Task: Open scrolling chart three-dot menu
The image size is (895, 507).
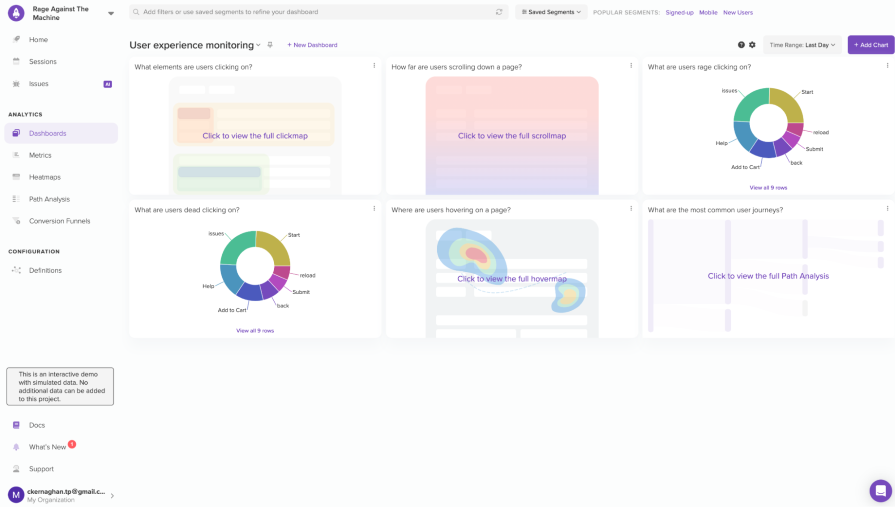Action: [631, 66]
